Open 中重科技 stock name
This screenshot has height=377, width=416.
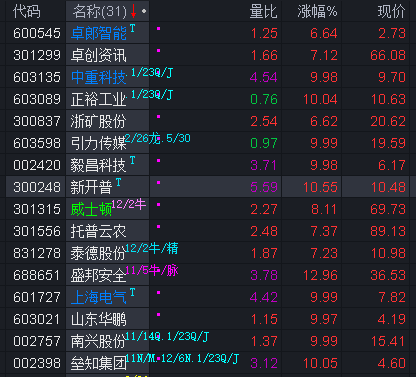click(99, 77)
